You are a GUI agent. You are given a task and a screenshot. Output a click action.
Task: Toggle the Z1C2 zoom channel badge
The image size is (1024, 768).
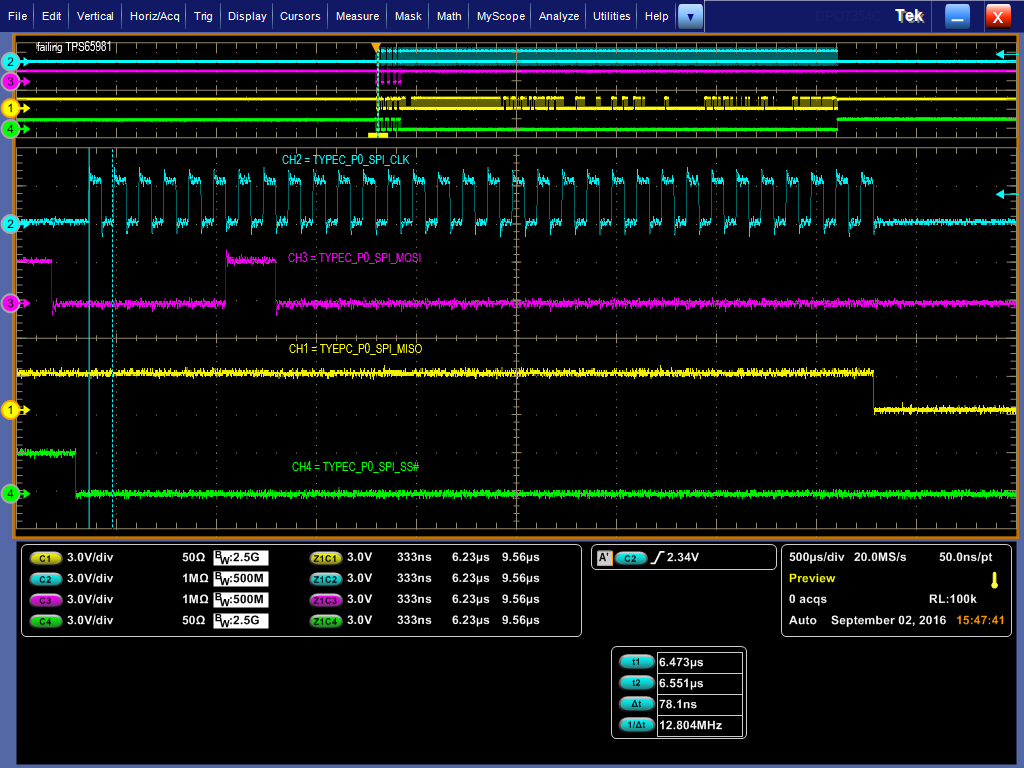[325, 579]
